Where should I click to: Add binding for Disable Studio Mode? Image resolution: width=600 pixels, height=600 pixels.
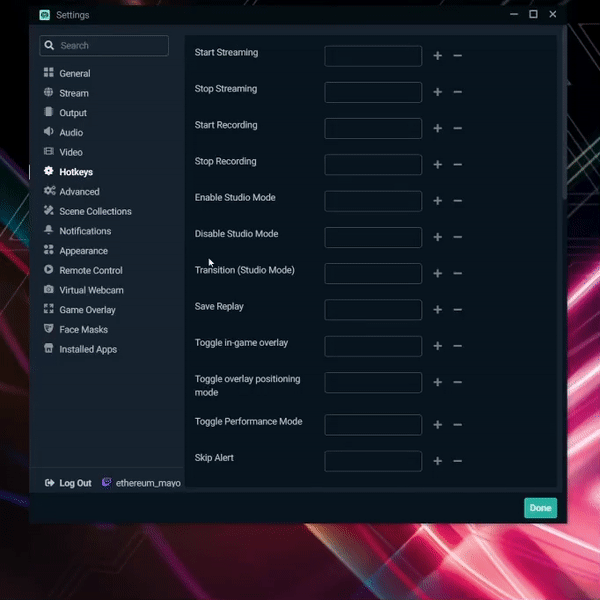(x=438, y=237)
